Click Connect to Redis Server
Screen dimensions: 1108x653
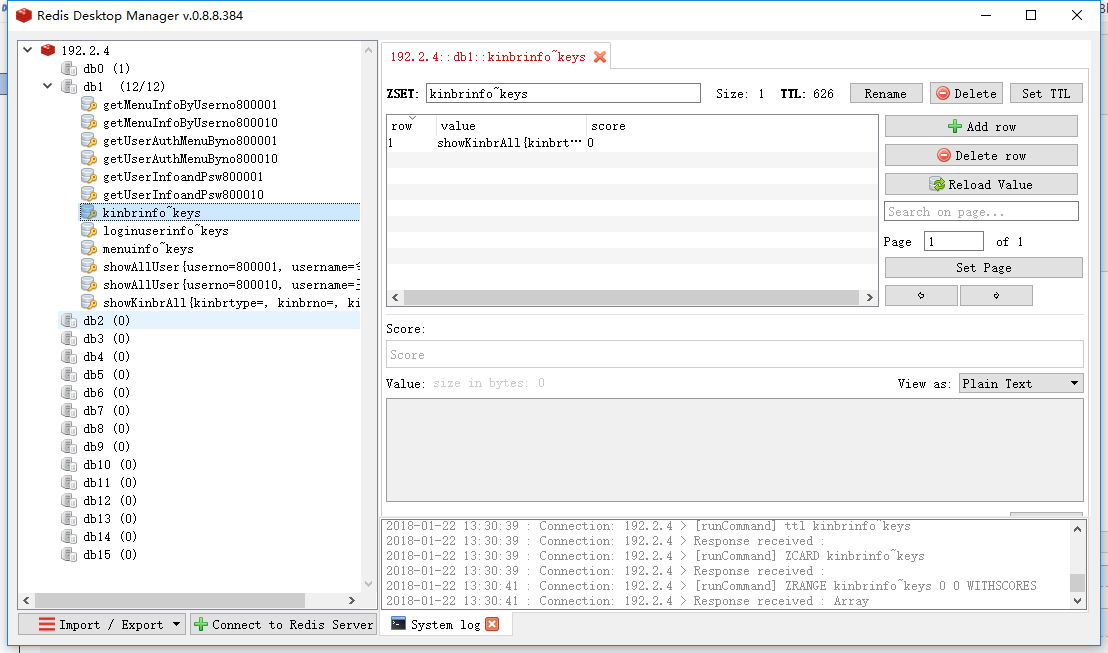pos(283,624)
